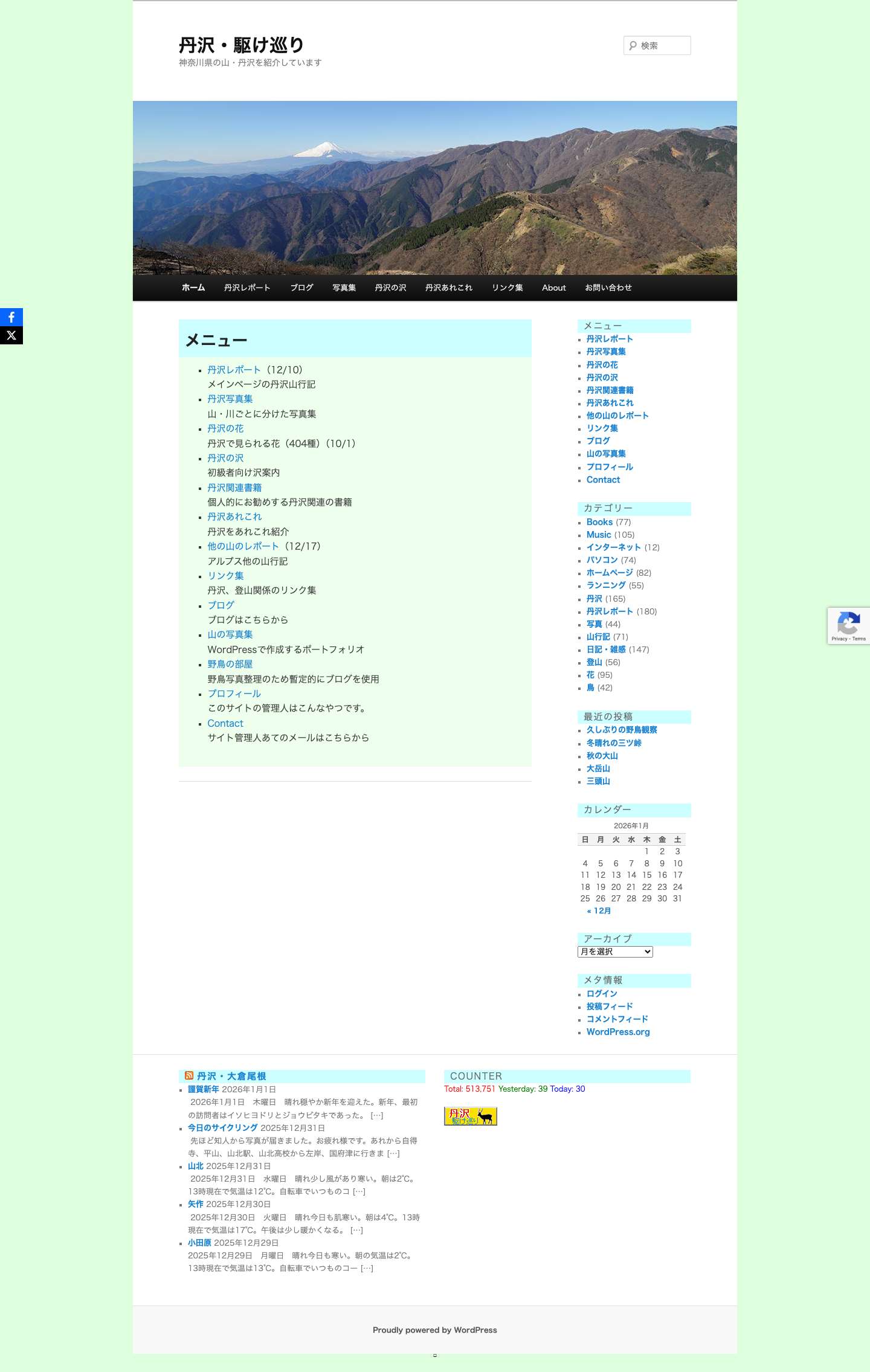This screenshot has height=1372, width=870.
Task: Open sidebar menu link リンク集
Action: 602,428
